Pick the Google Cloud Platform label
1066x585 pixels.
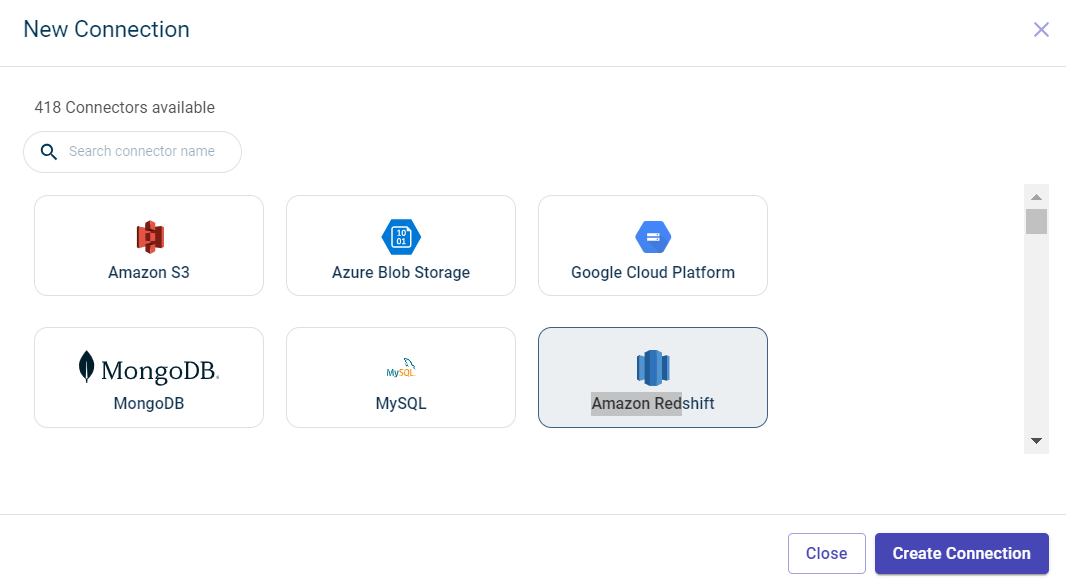pyautogui.click(x=653, y=272)
